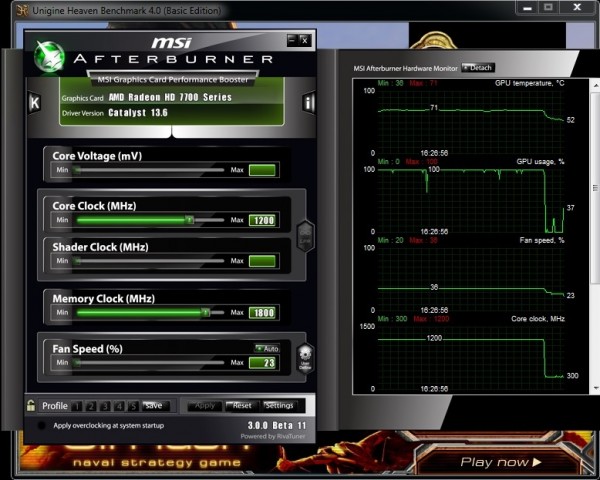
Task: Open the Kombustor K side button
Action: [34, 103]
